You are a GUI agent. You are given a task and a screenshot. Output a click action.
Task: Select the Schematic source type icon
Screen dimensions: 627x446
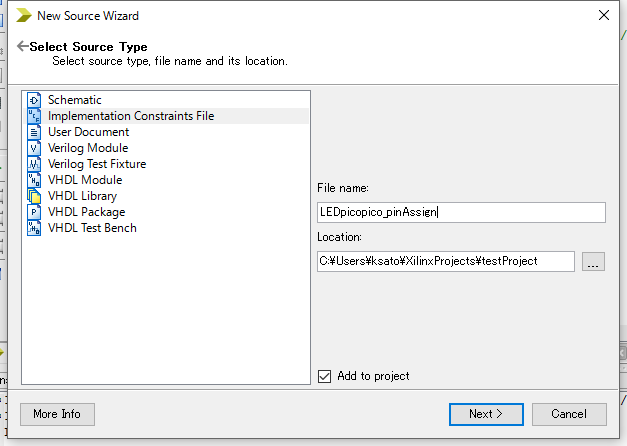click(34, 100)
